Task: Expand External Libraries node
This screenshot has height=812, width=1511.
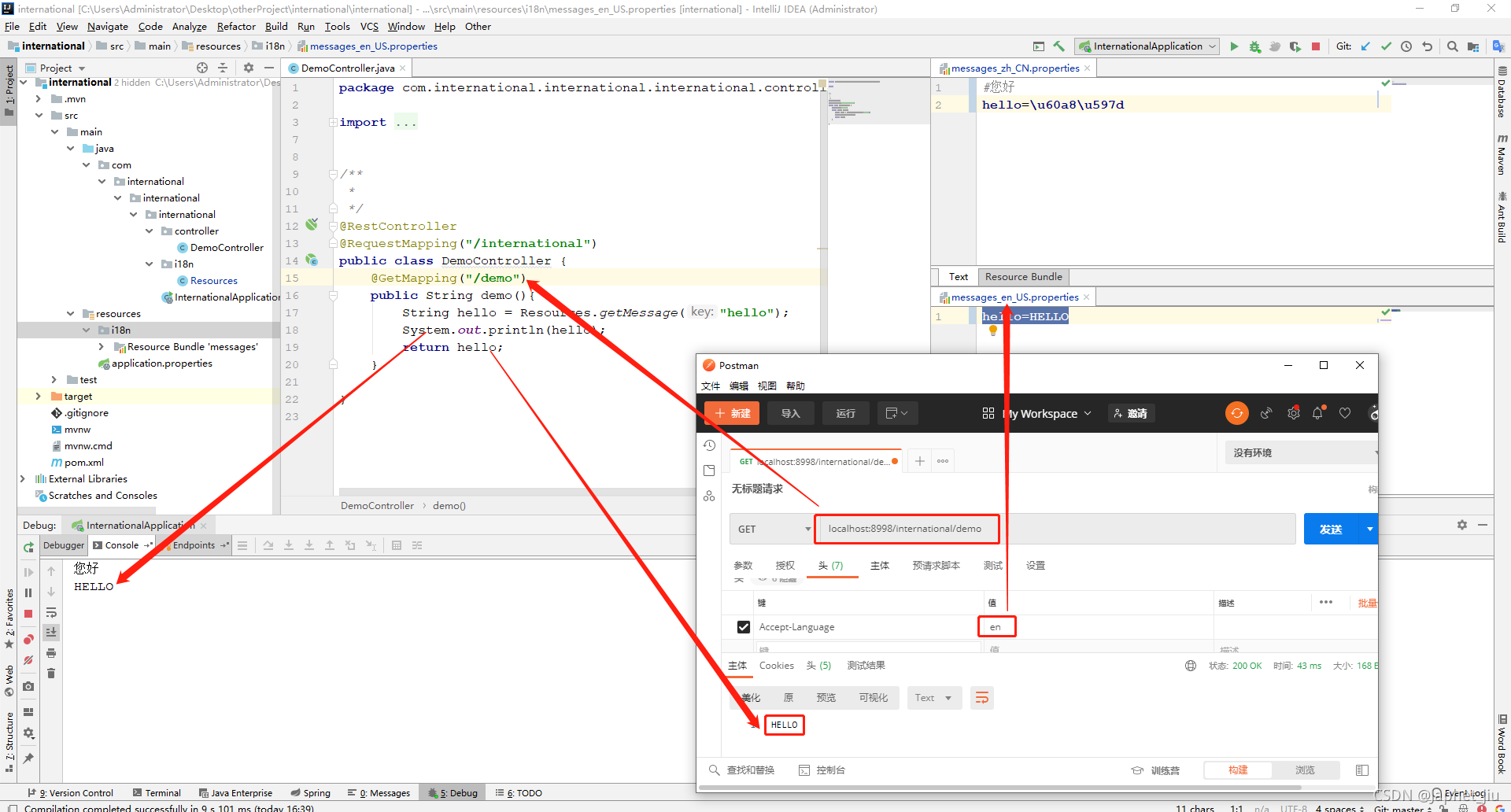Action: tap(23, 478)
